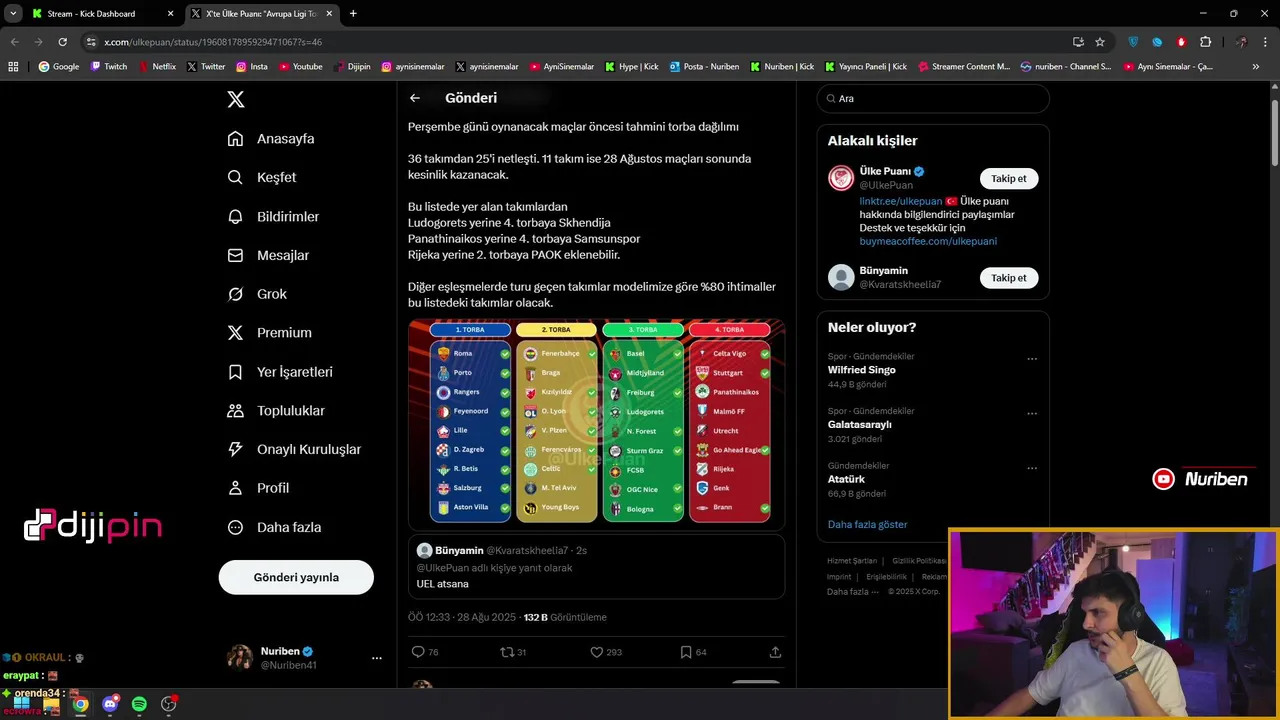
Task: Open Grok assistant
Action: [x=257, y=294]
